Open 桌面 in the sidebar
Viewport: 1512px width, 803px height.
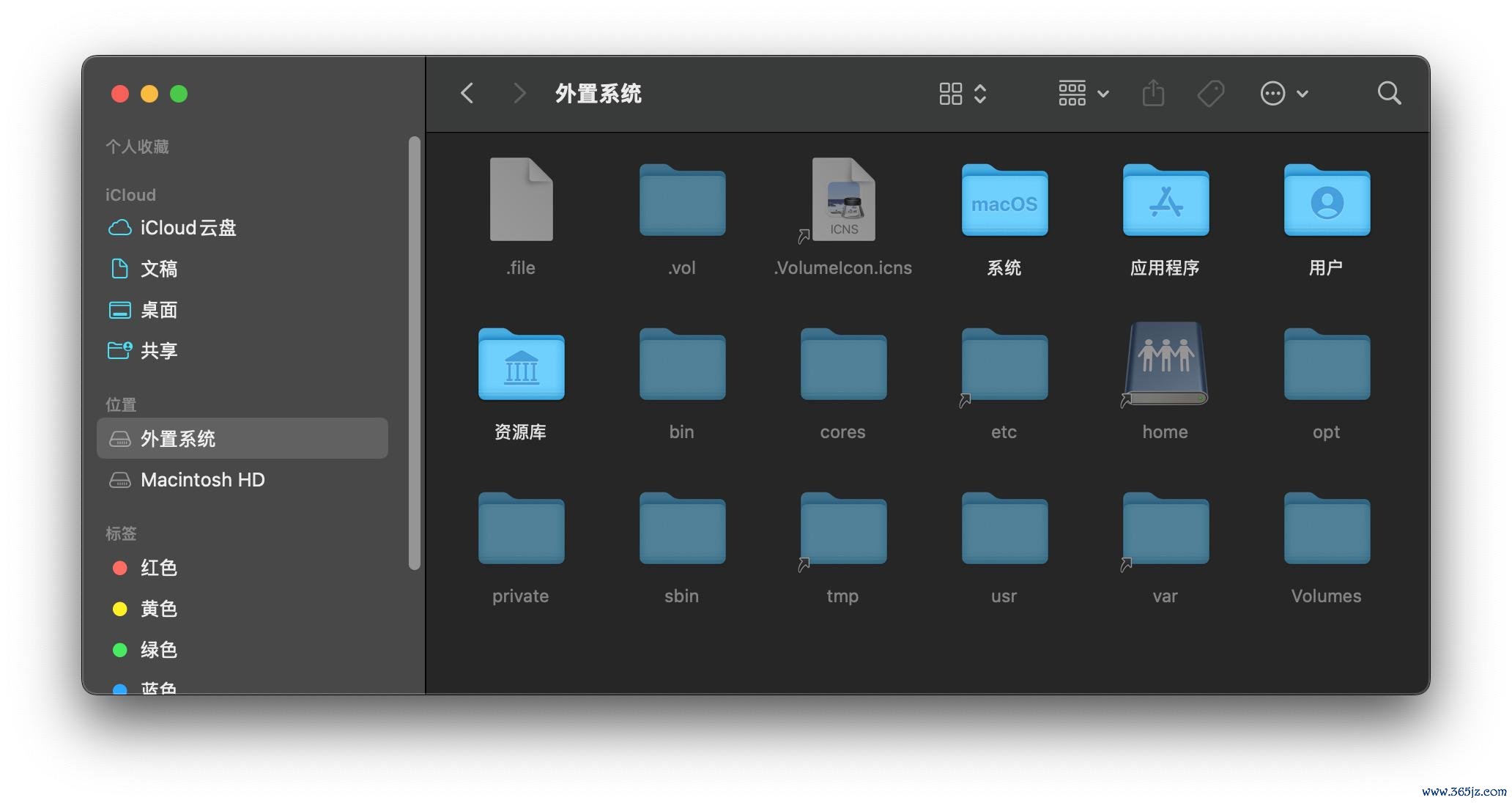pyautogui.click(x=242, y=310)
